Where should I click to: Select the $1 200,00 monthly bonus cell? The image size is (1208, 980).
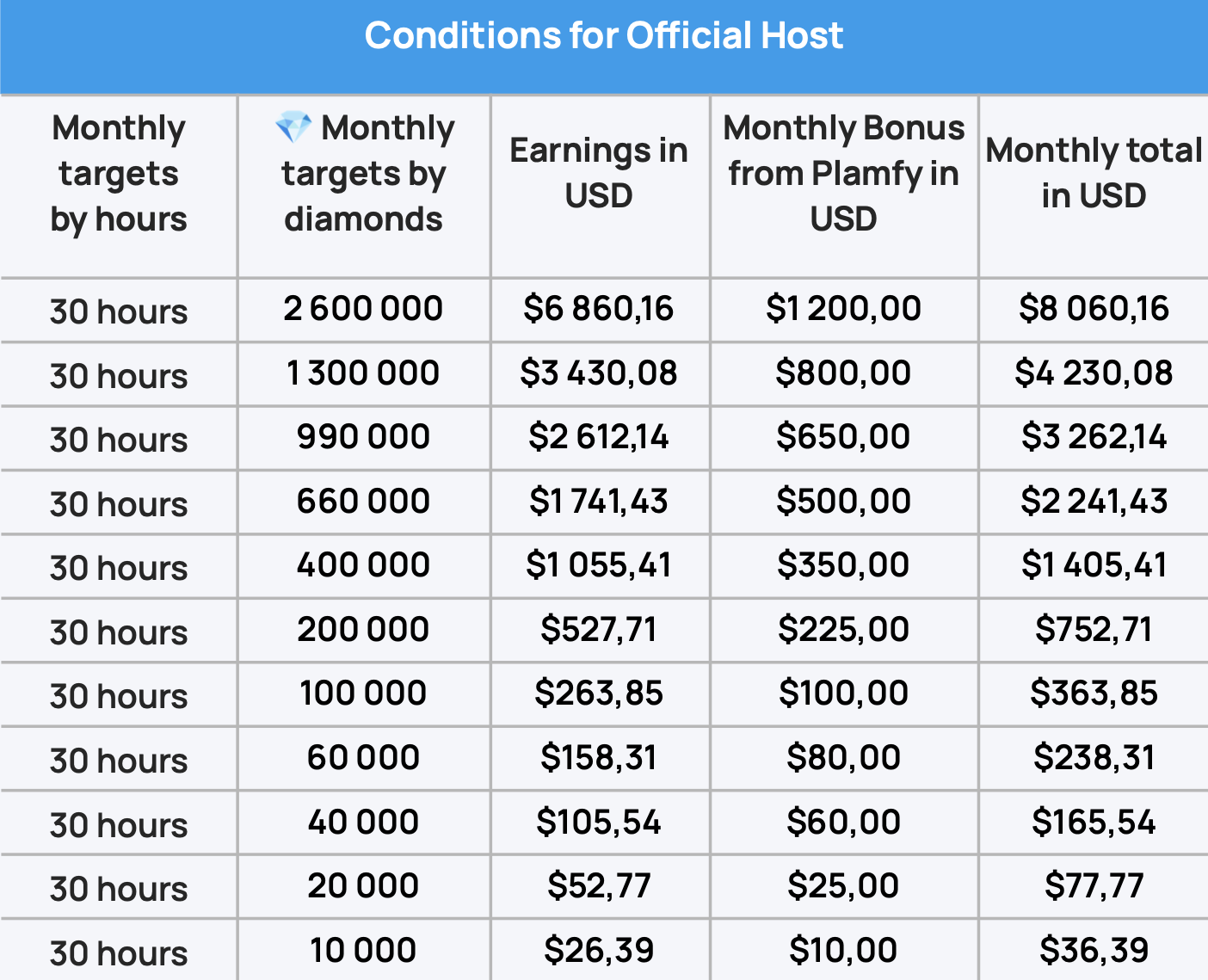pos(844,309)
